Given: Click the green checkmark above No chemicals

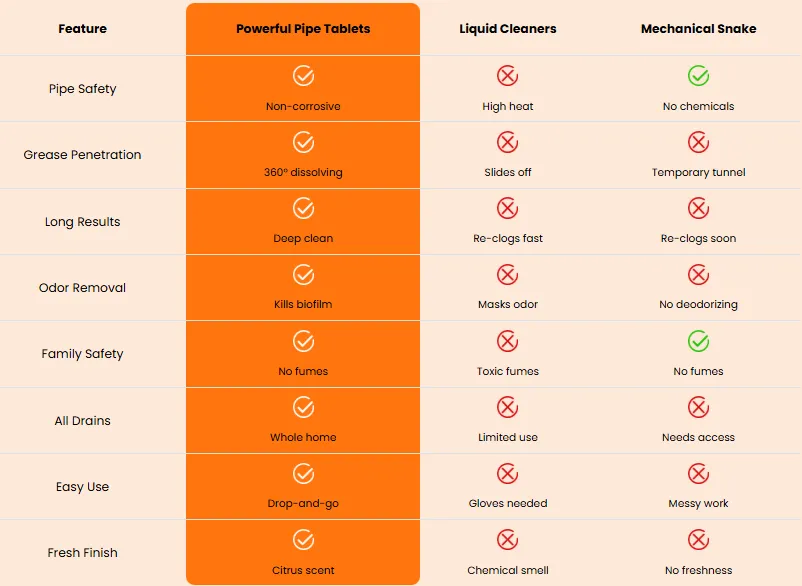Looking at the screenshot, I should point(698,76).
